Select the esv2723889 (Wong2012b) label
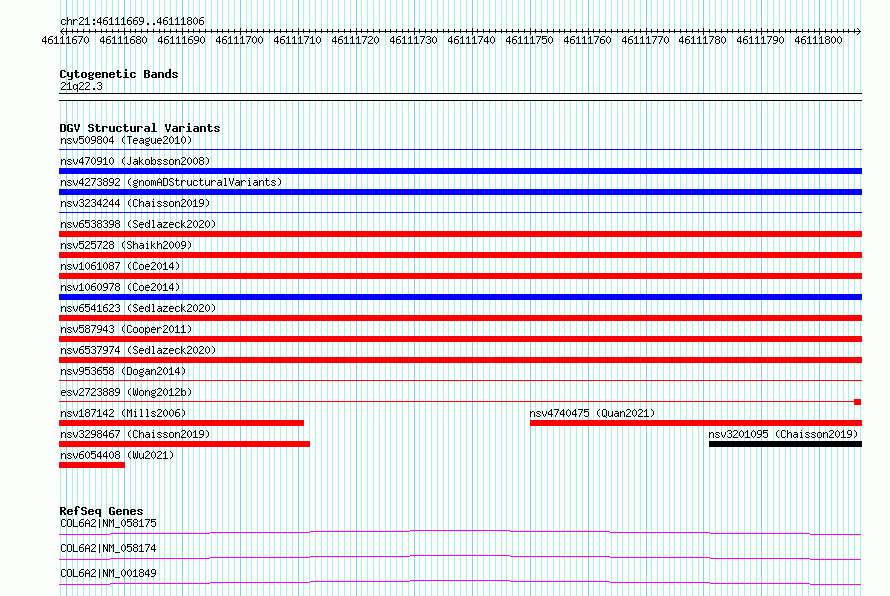890x596 pixels. click(126, 392)
